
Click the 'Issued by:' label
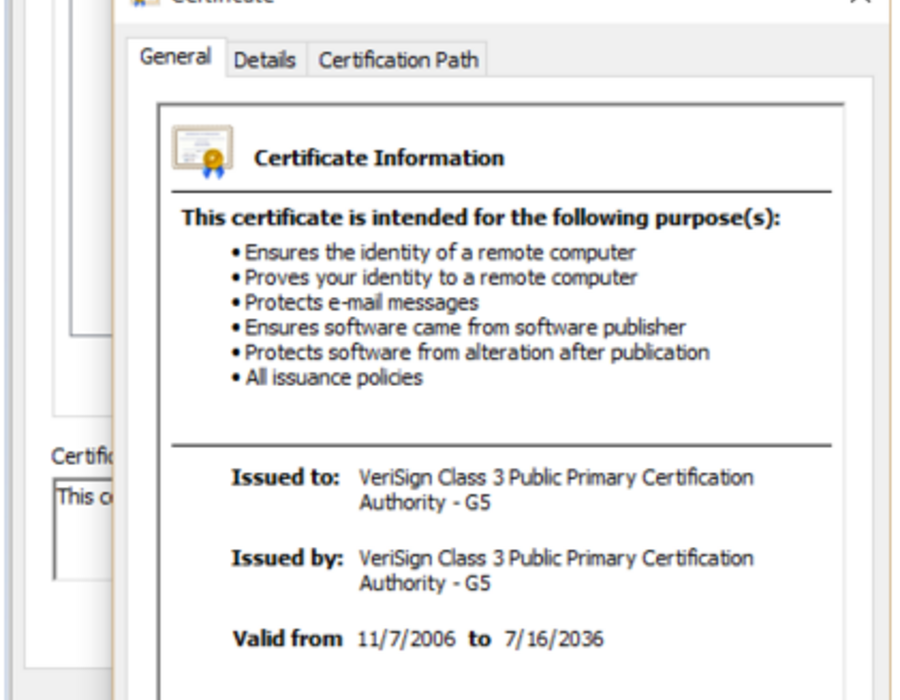coord(287,558)
